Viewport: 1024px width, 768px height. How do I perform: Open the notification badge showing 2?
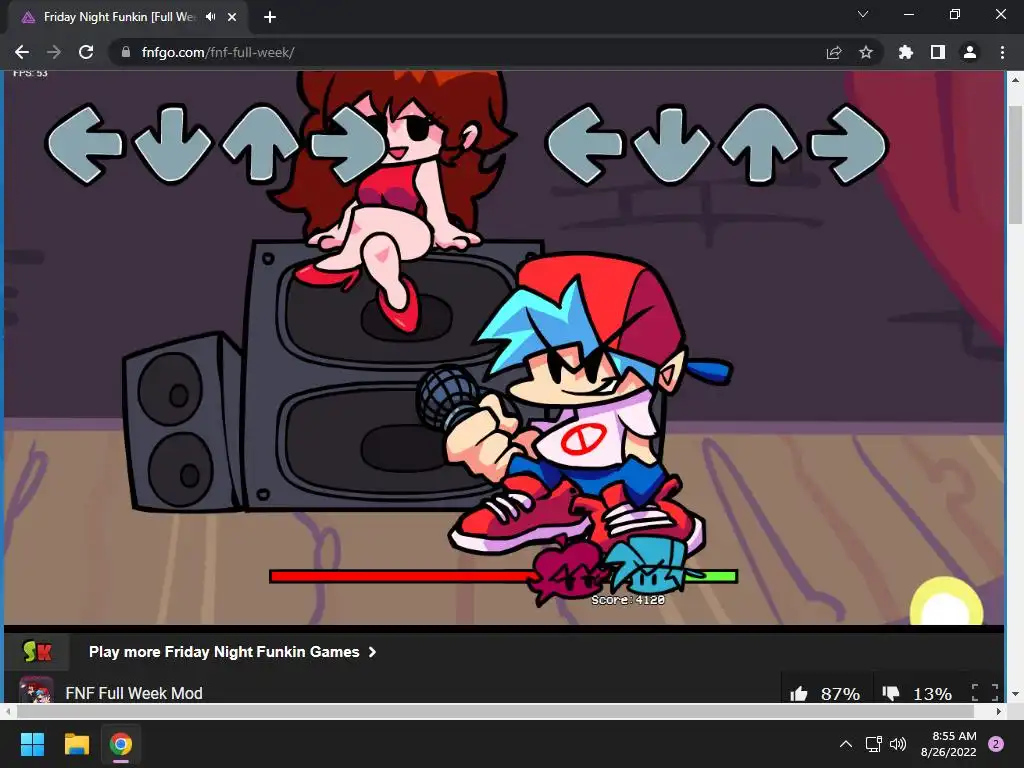point(996,744)
